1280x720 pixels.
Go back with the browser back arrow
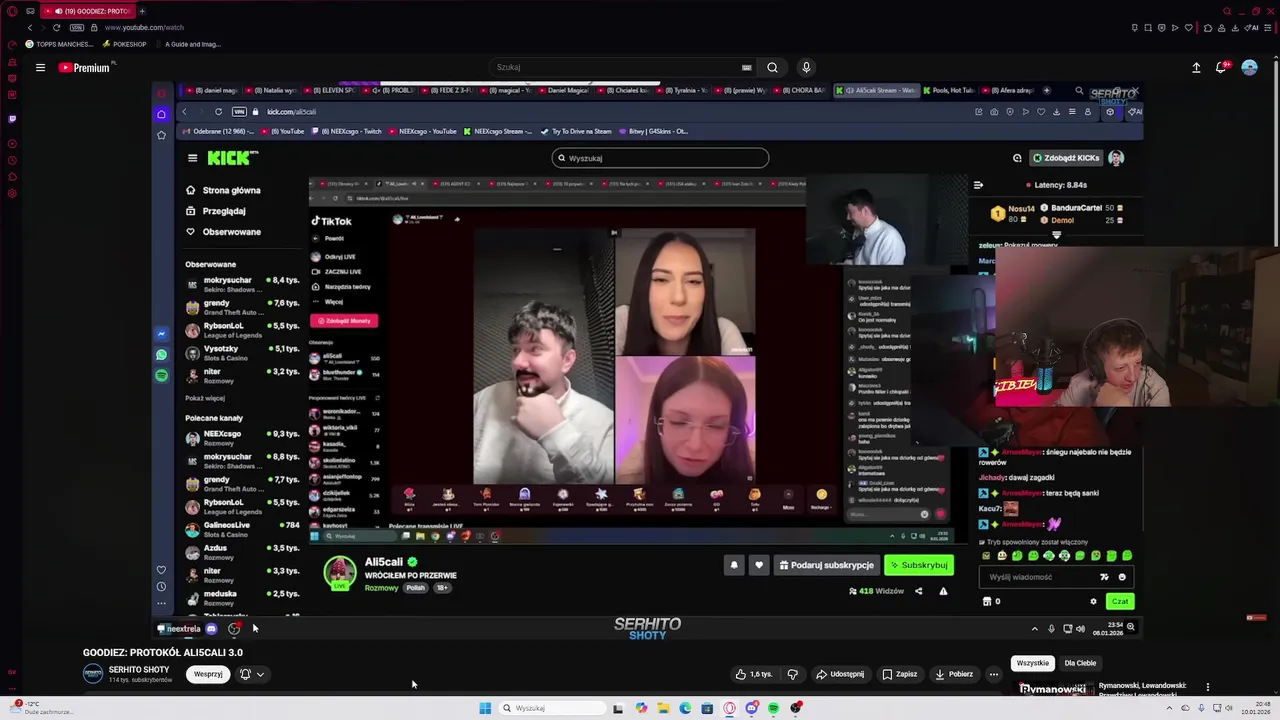click(x=30, y=27)
